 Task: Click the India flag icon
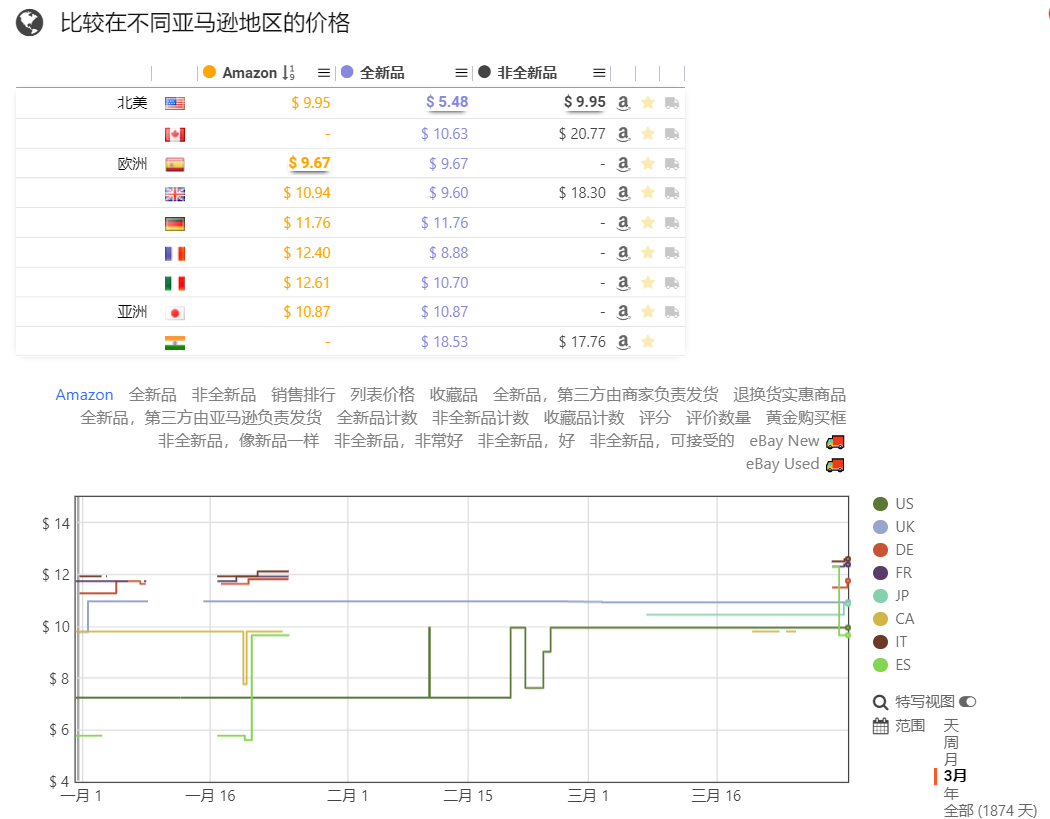175,343
